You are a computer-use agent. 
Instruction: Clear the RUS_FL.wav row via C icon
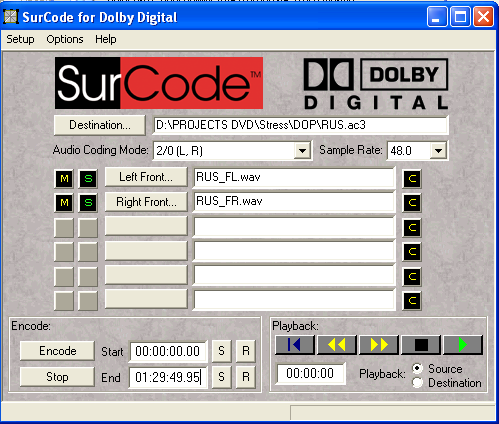point(412,179)
